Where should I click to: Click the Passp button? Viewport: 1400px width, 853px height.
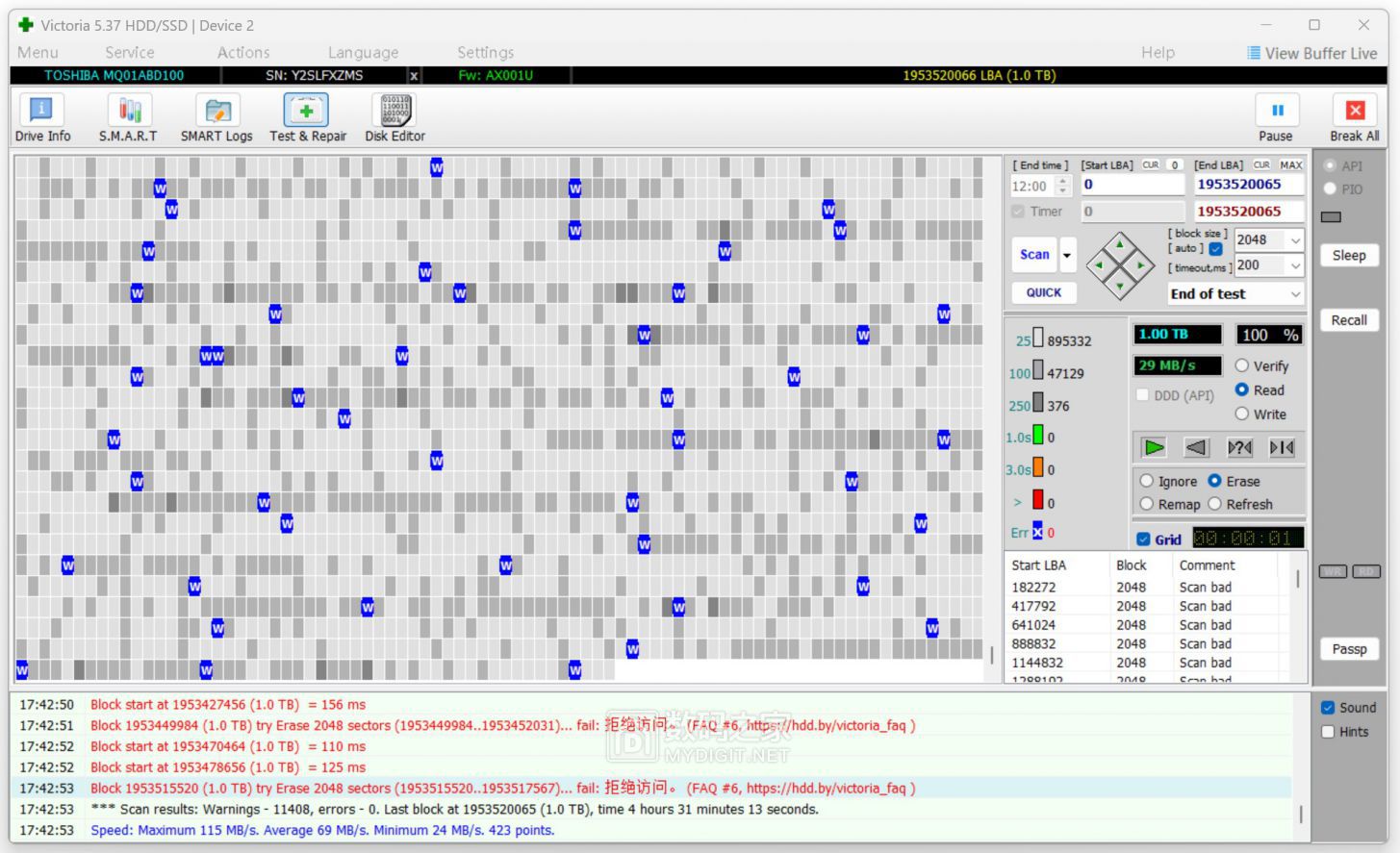[x=1349, y=649]
